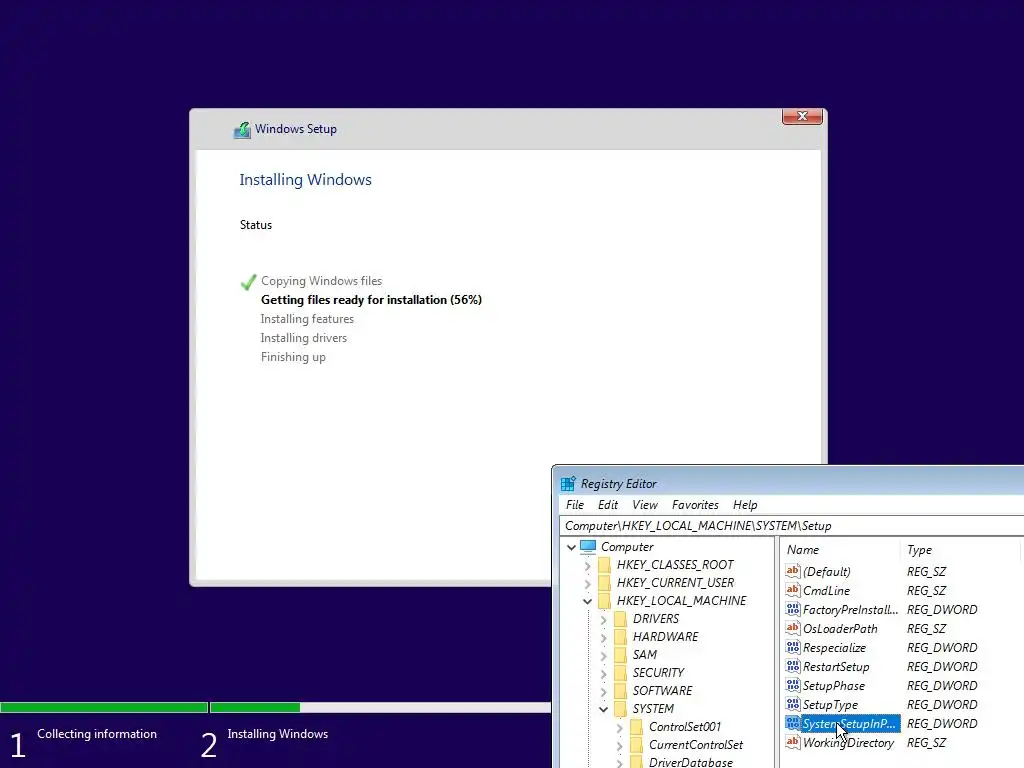Viewport: 1024px width, 768px height.
Task: Select the DriverDatabase key in the tree
Action: [690, 762]
